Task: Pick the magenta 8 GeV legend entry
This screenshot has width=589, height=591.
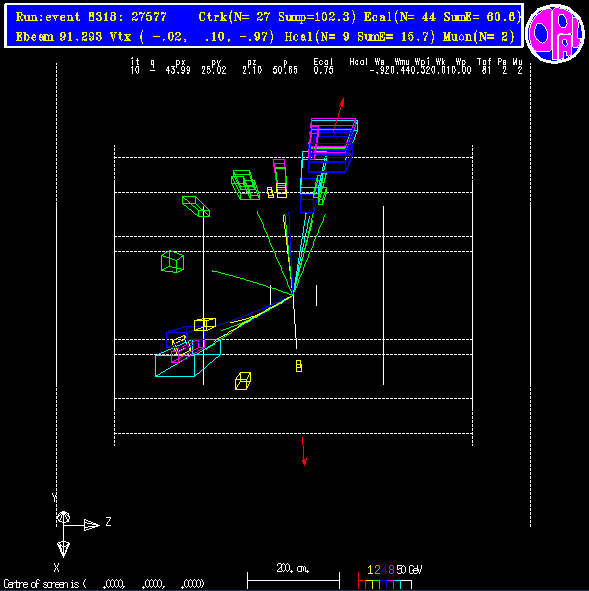Action: (391, 570)
